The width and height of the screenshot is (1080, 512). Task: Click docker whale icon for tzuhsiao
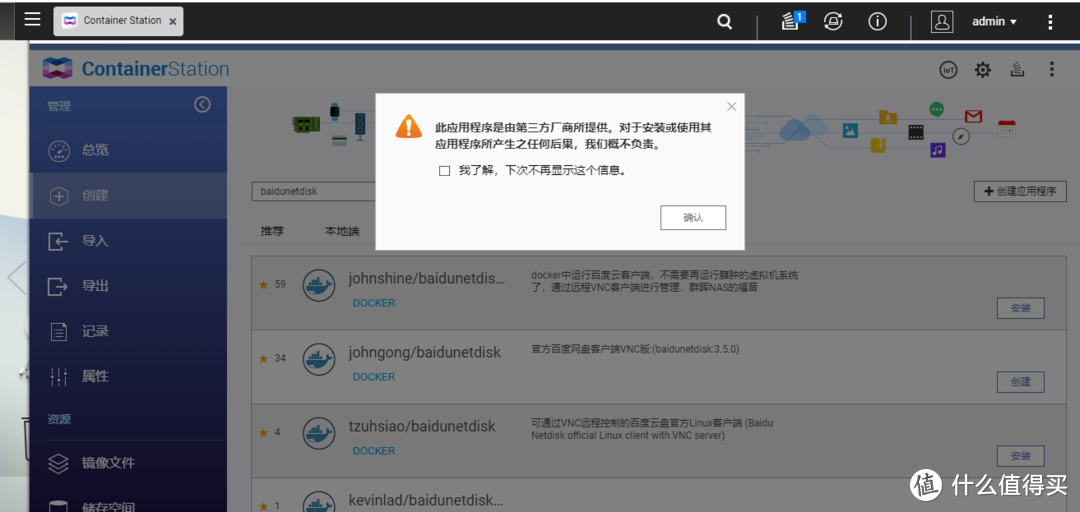point(319,433)
